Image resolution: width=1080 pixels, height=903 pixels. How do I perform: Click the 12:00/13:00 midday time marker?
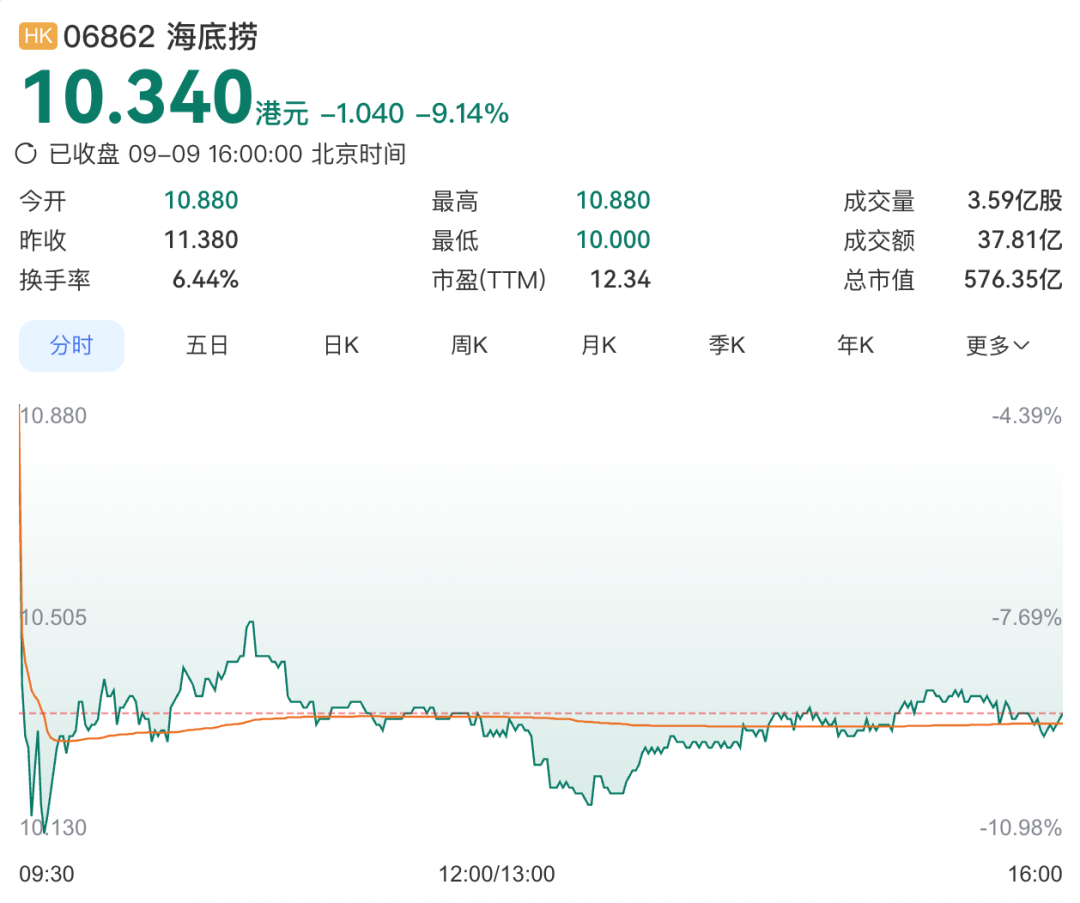(x=497, y=874)
